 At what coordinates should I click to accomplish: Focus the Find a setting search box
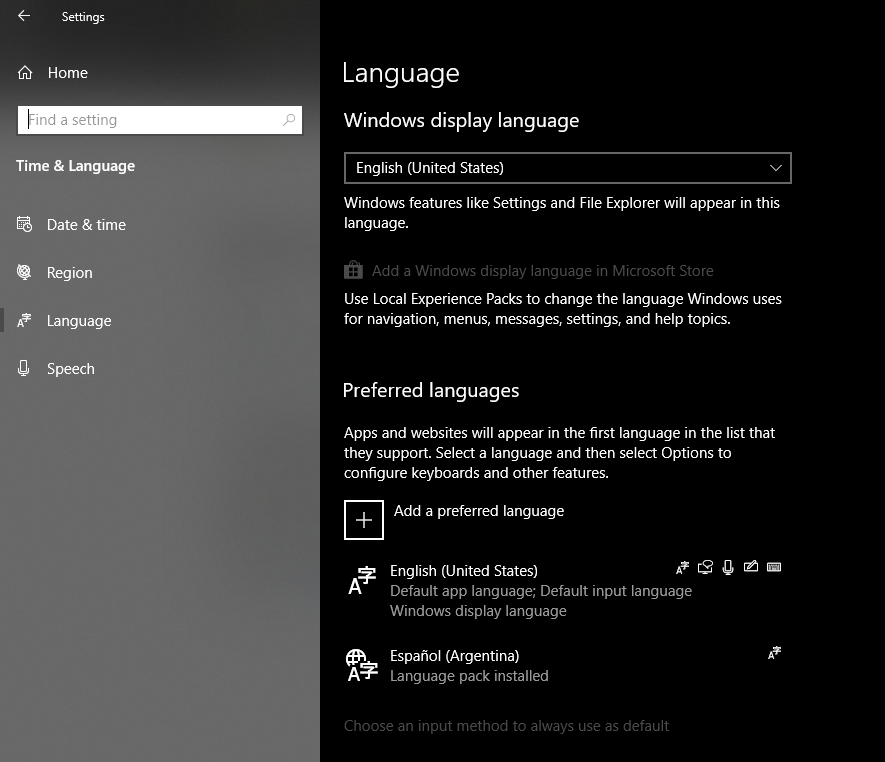coord(160,120)
